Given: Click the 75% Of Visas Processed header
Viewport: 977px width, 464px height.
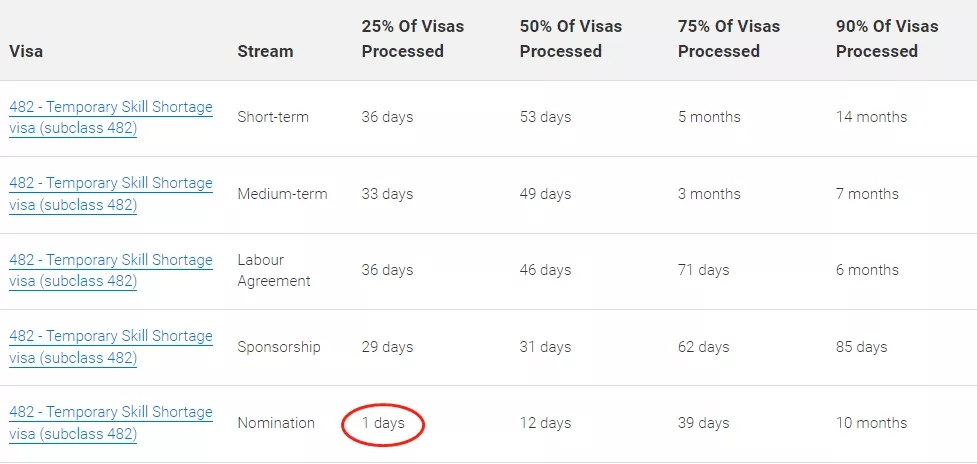Looking at the screenshot, I should pos(728,38).
